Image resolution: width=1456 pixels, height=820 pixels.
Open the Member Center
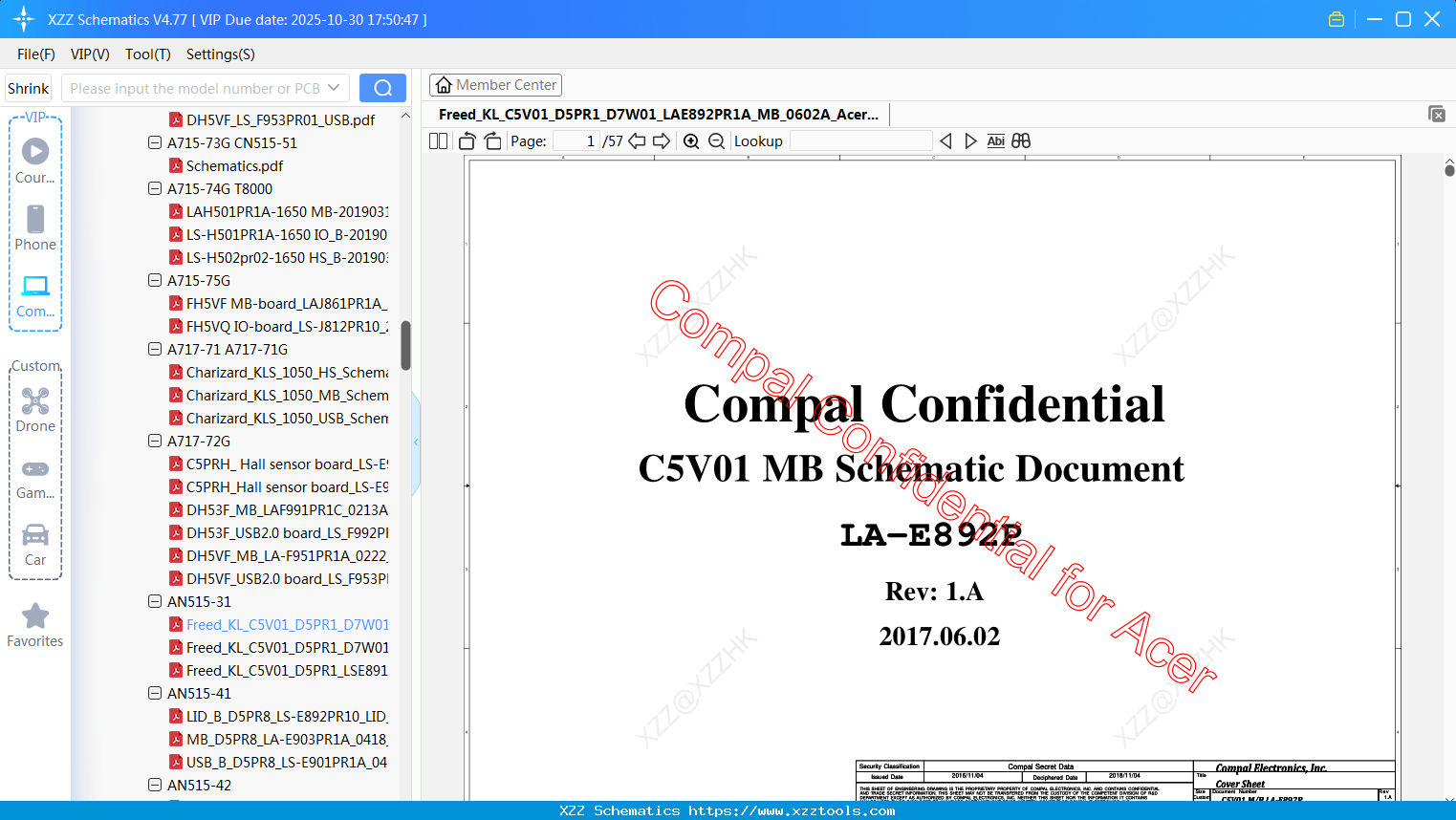tap(495, 85)
